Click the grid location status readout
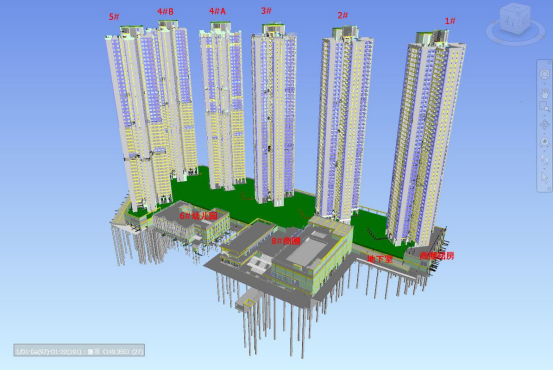This screenshot has height=370, width=553. 79,350
